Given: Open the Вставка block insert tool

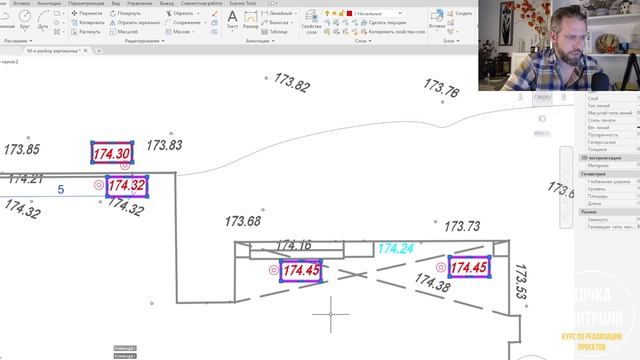Looking at the screenshot, I should (x=437, y=20).
